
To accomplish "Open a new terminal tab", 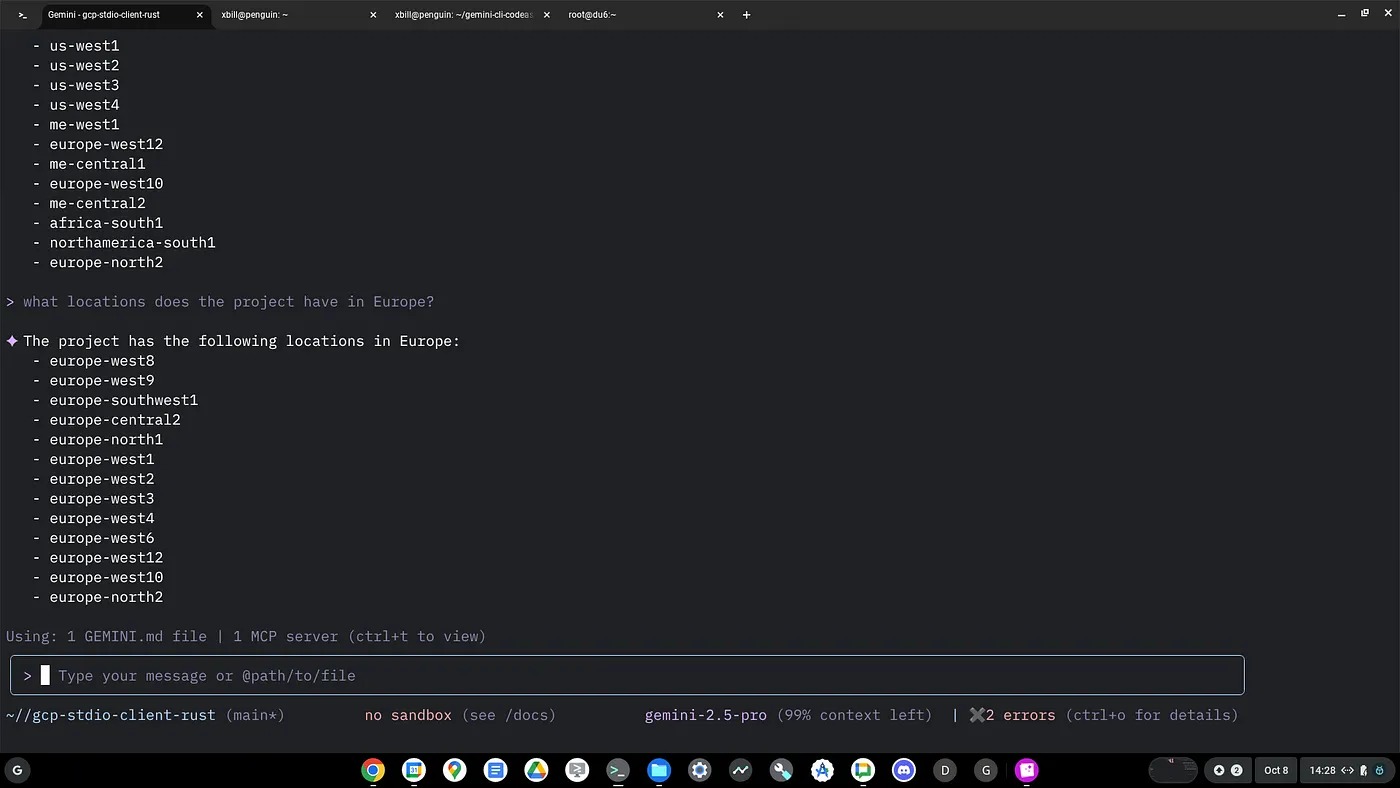I will point(746,15).
